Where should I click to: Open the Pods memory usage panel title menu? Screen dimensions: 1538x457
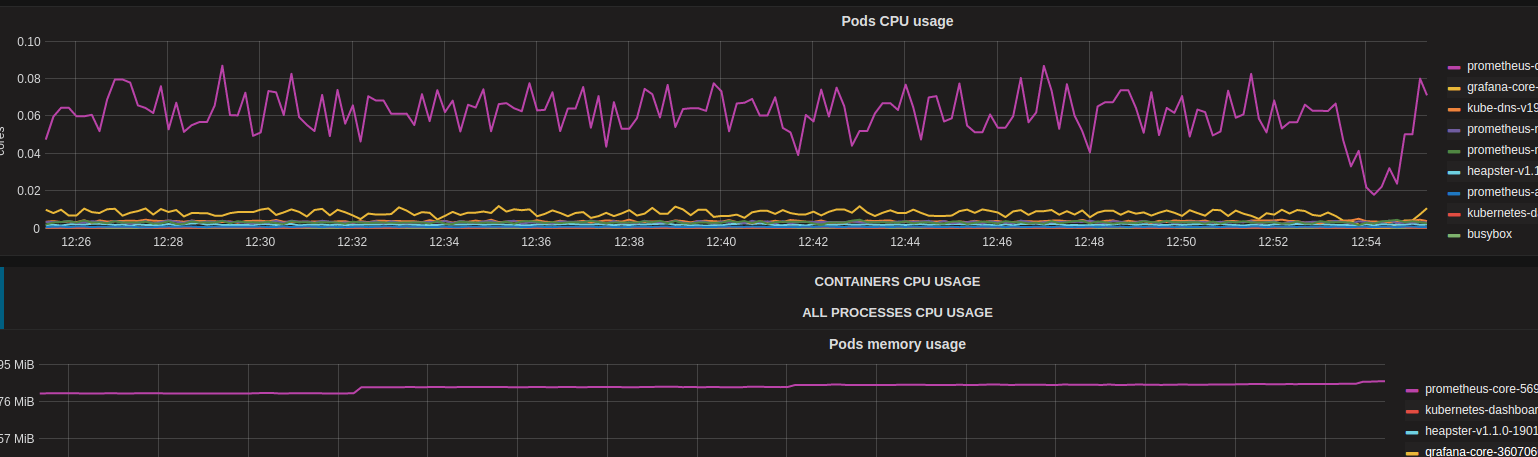(x=897, y=345)
